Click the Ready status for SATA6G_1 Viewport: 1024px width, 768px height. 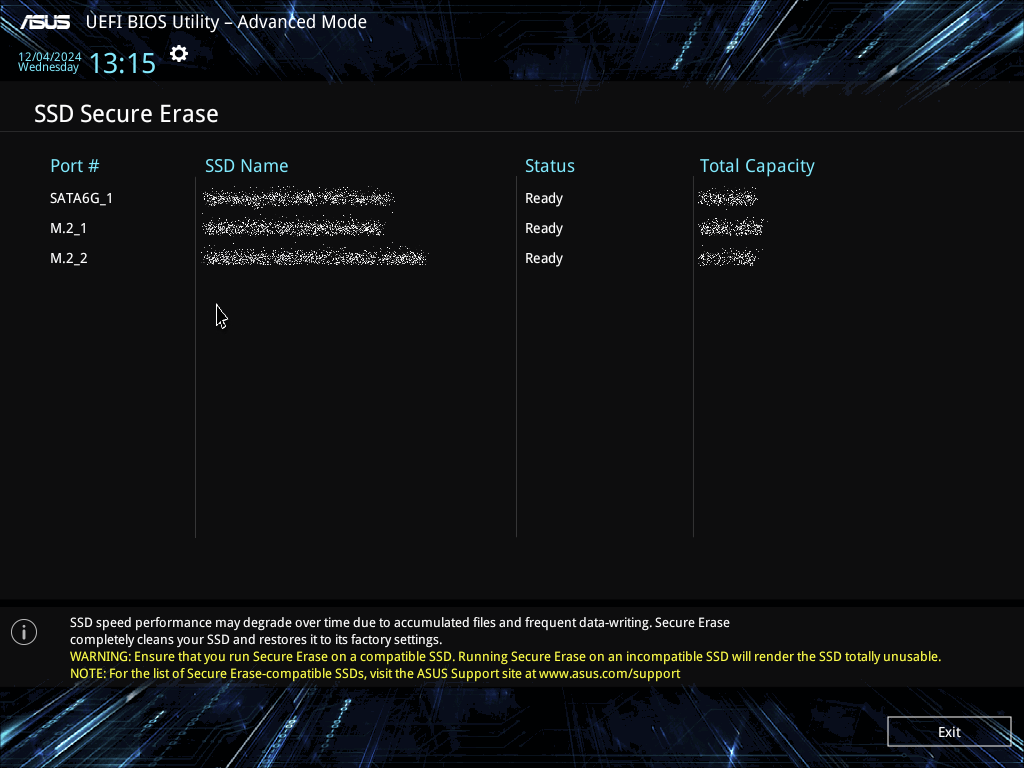[544, 199]
